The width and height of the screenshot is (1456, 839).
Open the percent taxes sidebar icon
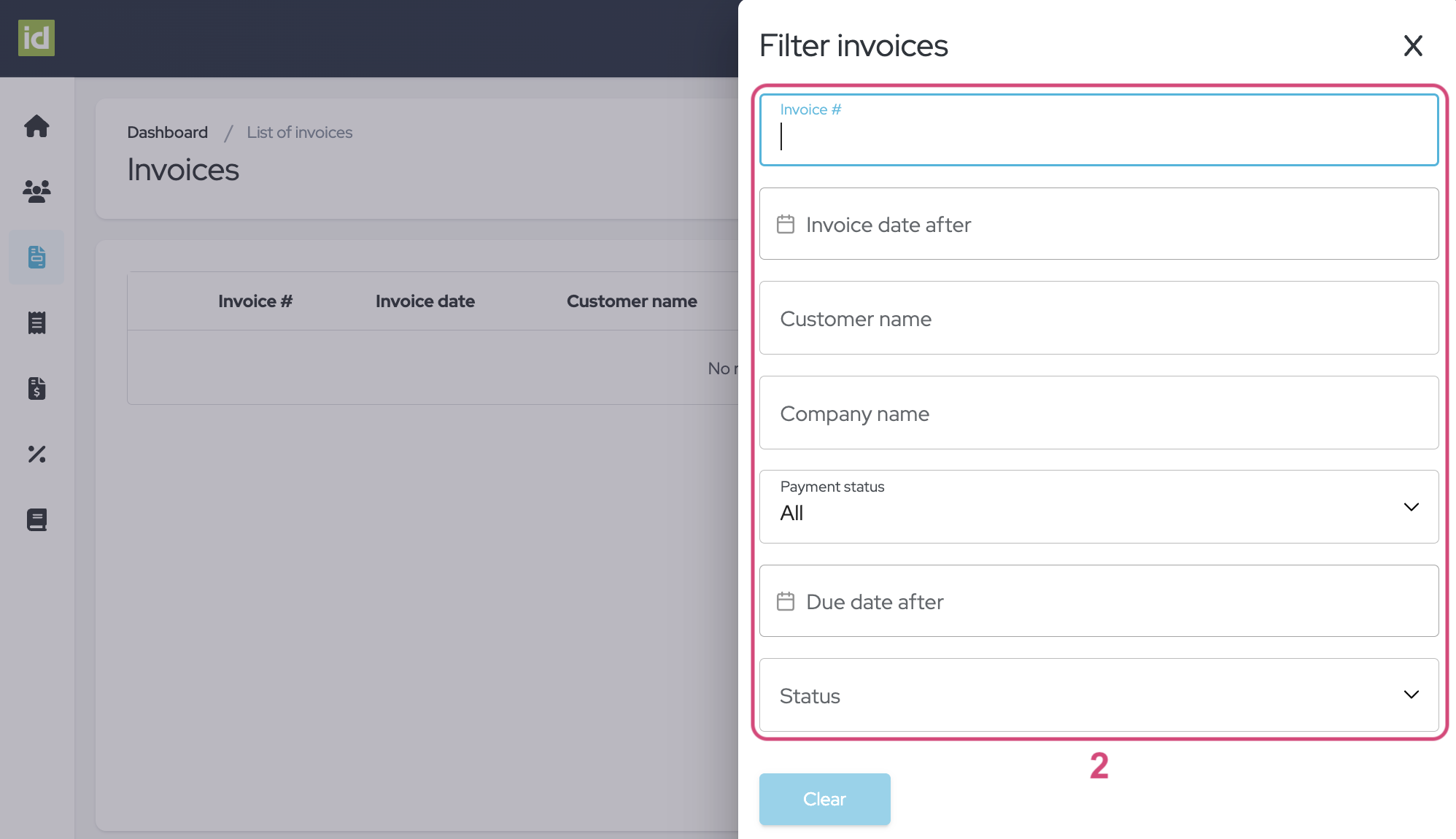click(36, 454)
